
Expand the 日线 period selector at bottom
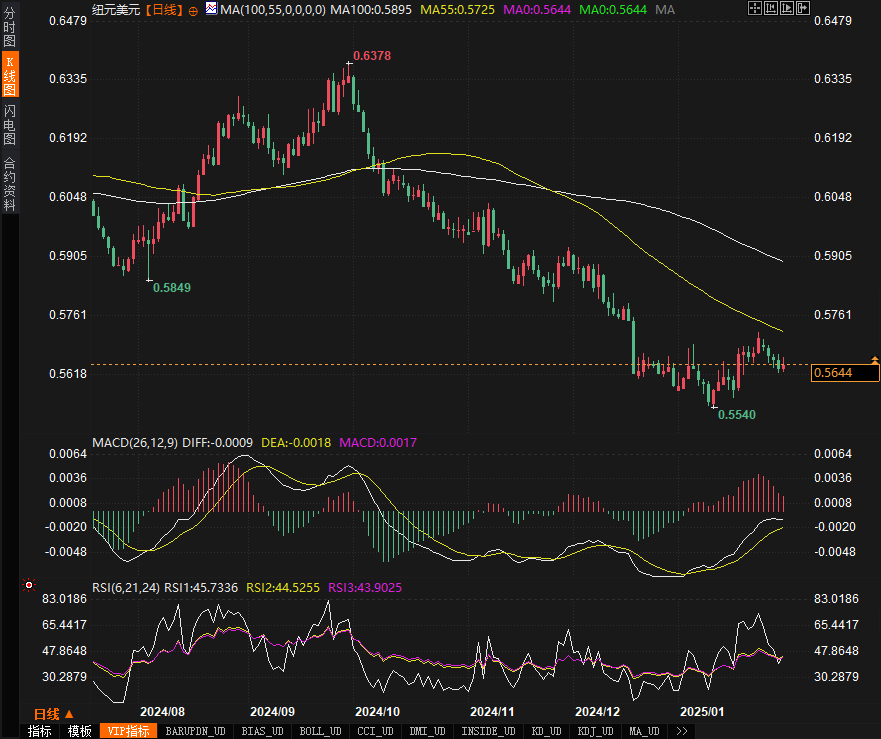53,714
